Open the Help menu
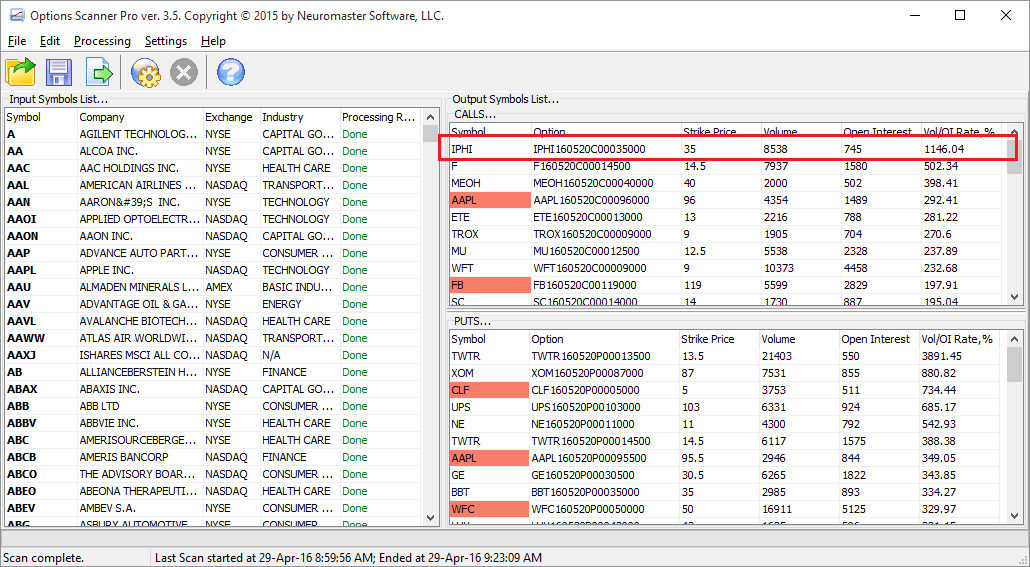This screenshot has height=567, width=1030. coord(213,41)
